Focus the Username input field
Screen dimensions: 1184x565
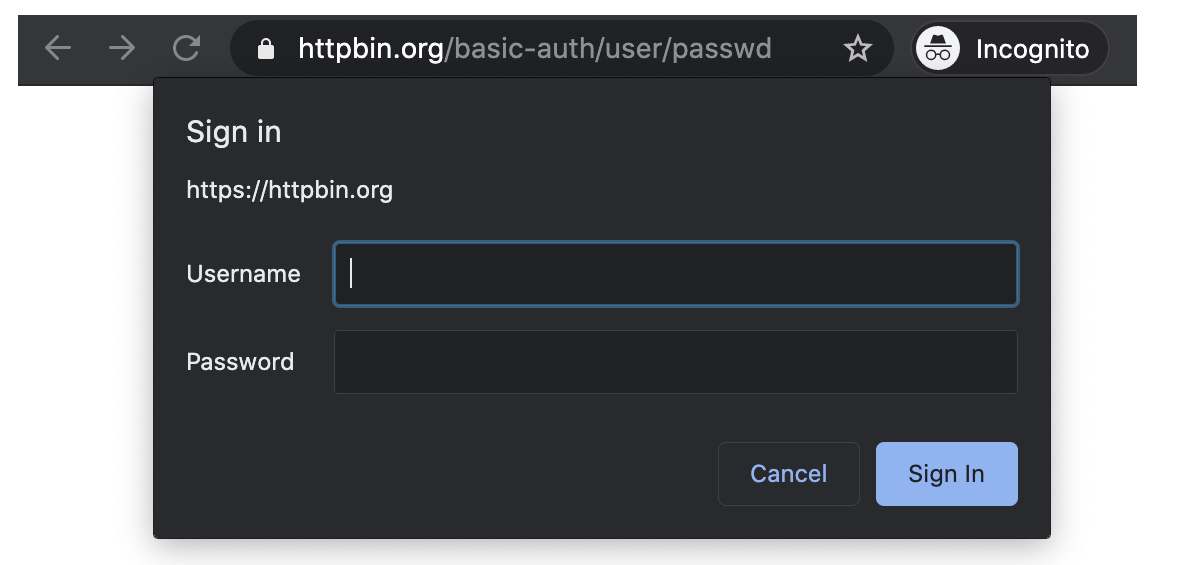(675, 274)
